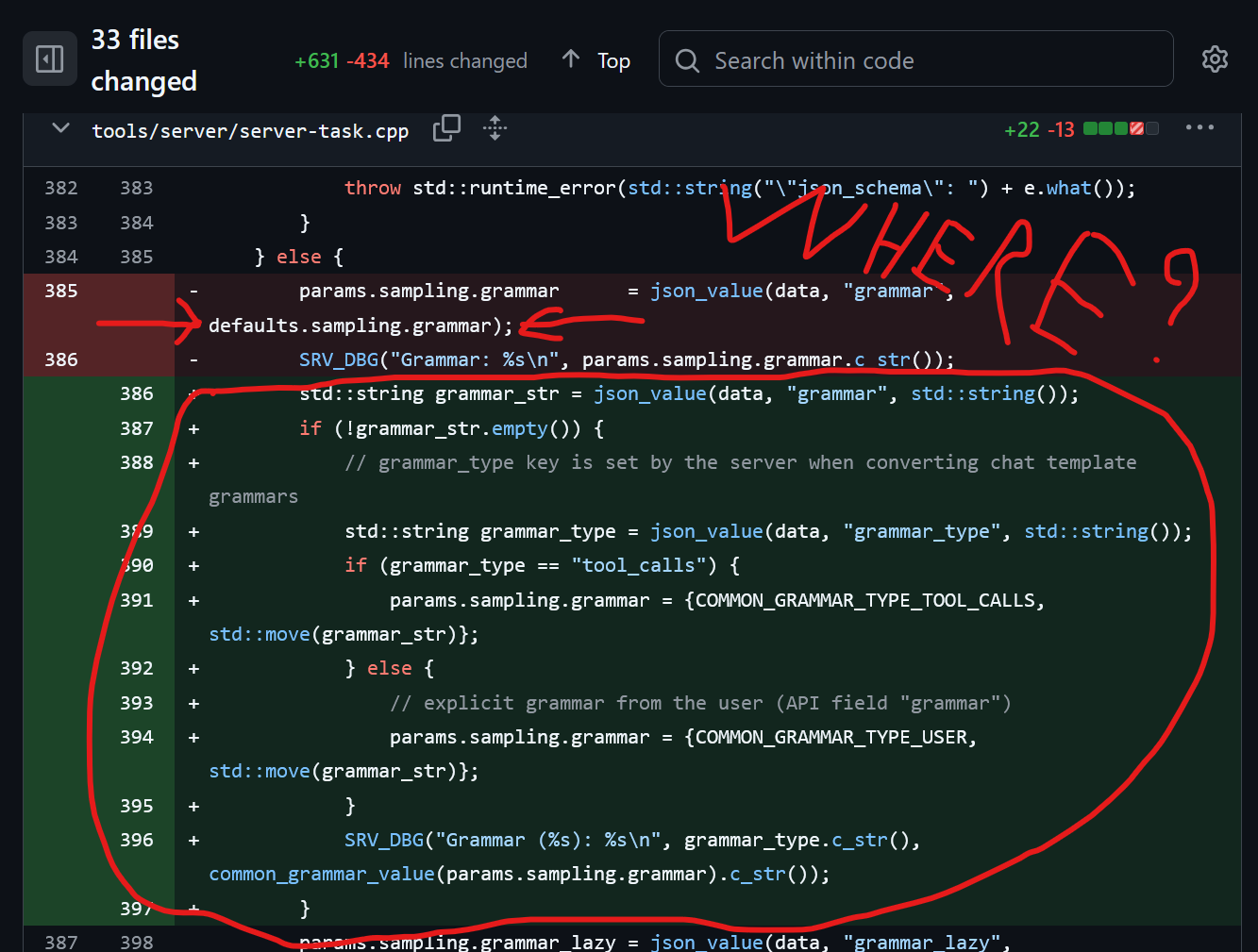
Task: Select added line number 393
Action: [137, 703]
